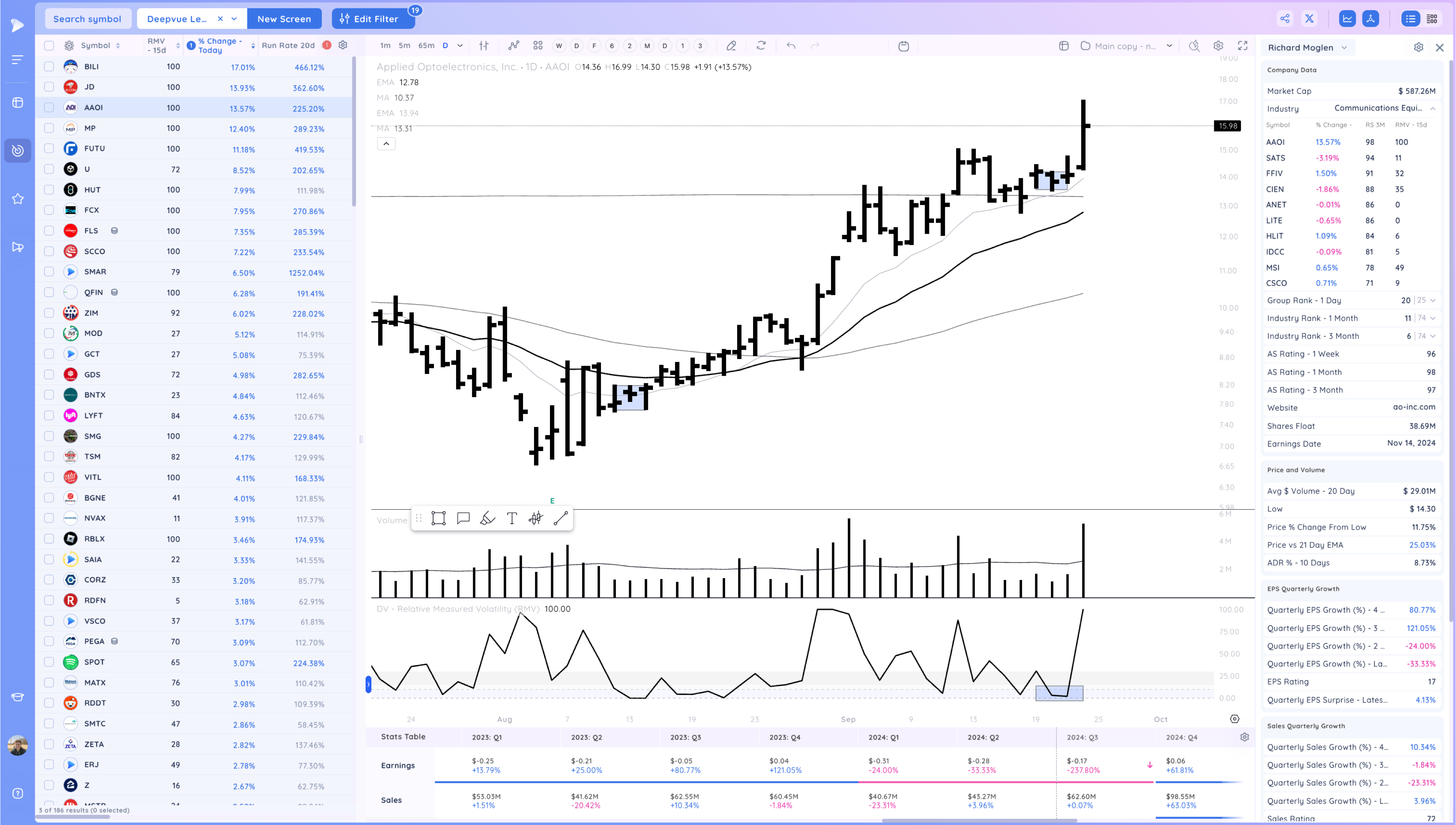Select the pencil drawing tool on chart toolbar

(x=731, y=46)
